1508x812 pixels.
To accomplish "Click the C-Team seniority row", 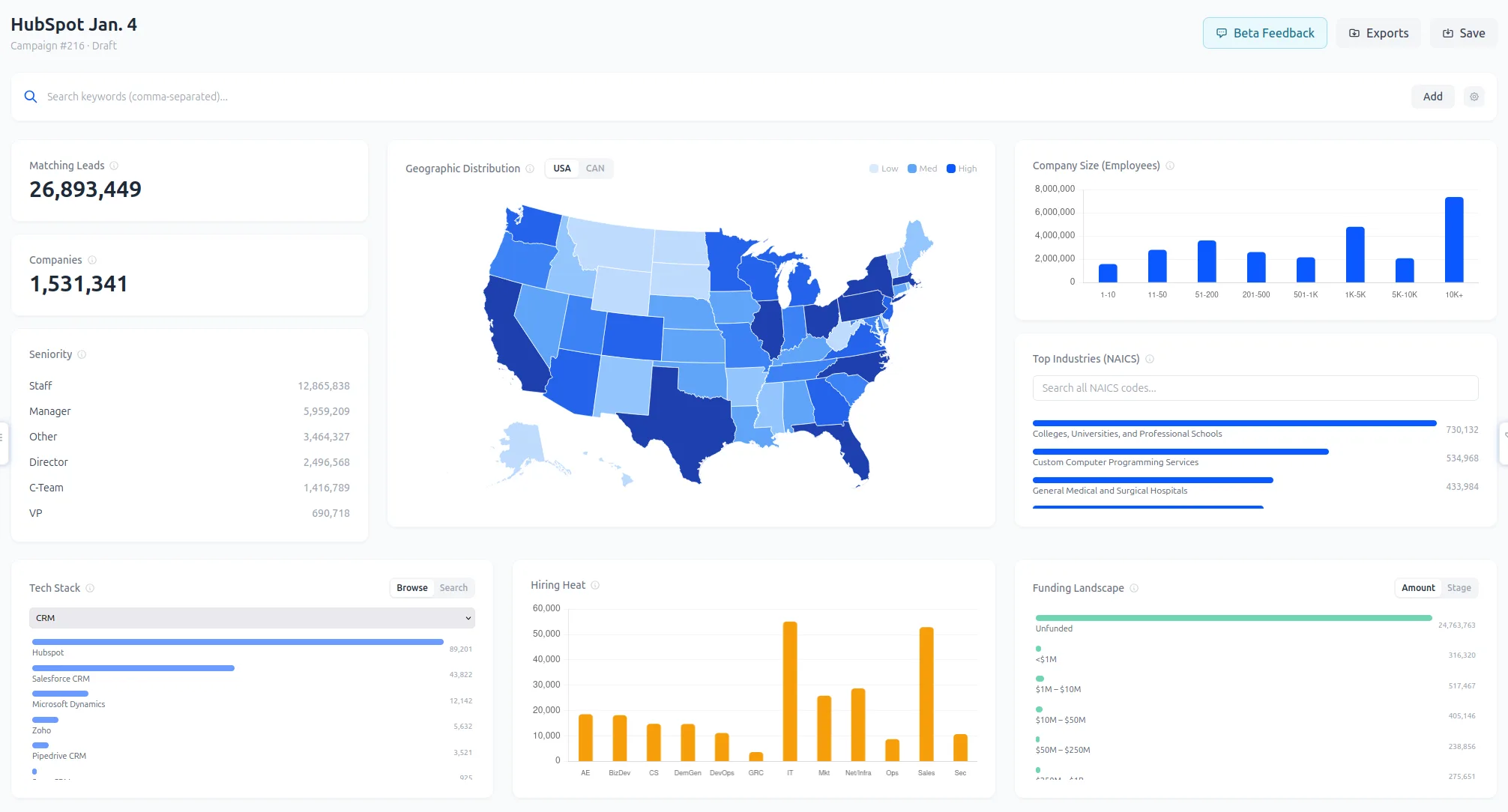I will (x=190, y=488).
